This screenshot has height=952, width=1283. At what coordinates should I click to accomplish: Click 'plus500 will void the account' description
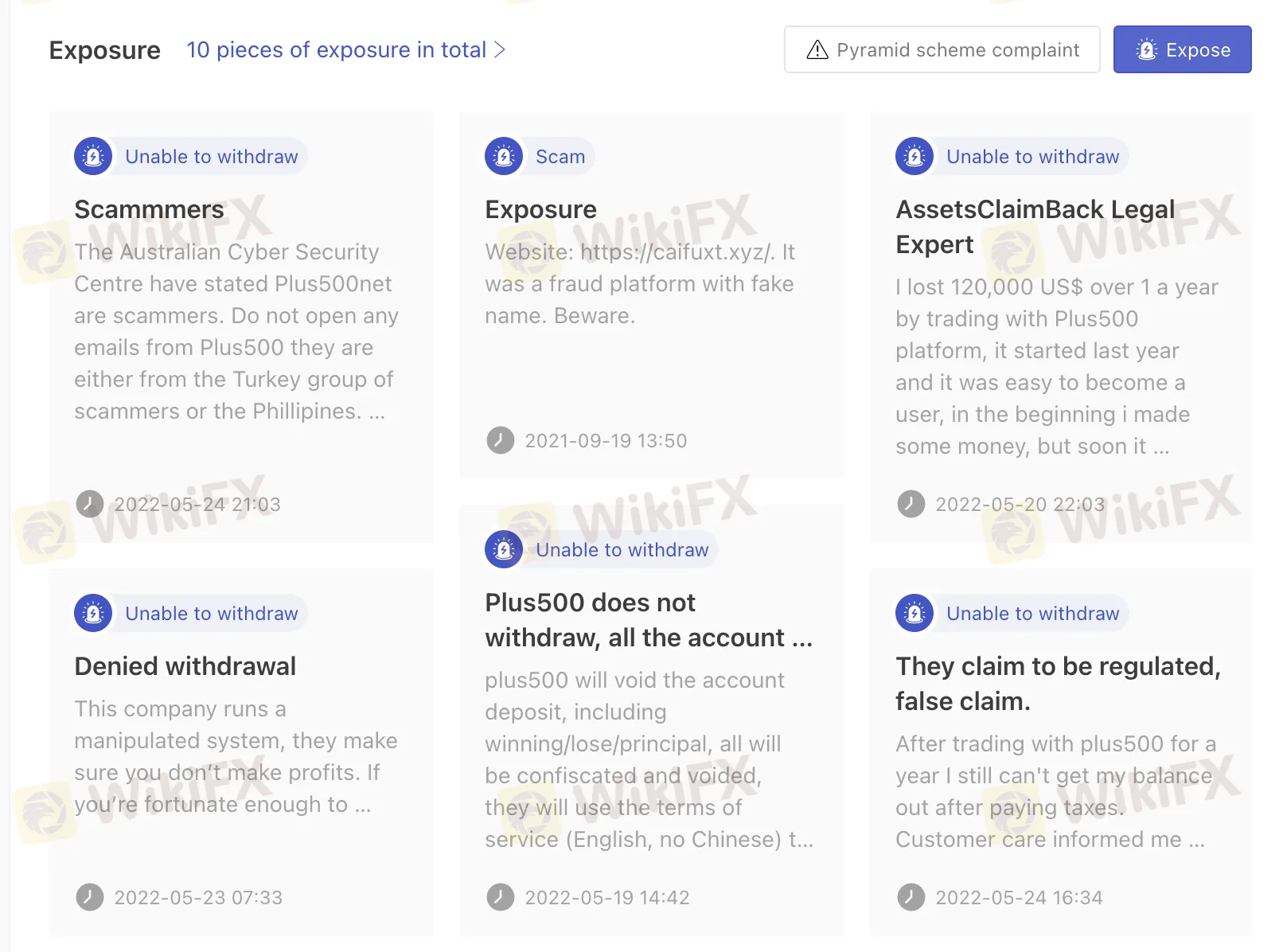tap(649, 759)
